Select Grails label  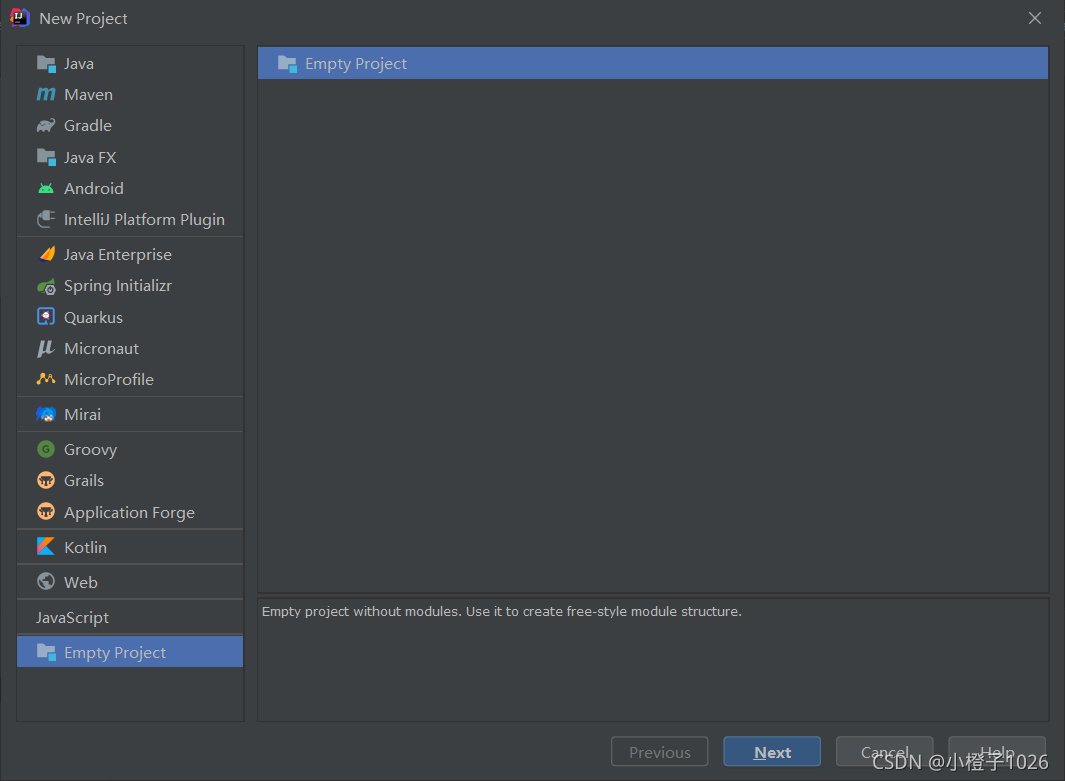point(84,480)
